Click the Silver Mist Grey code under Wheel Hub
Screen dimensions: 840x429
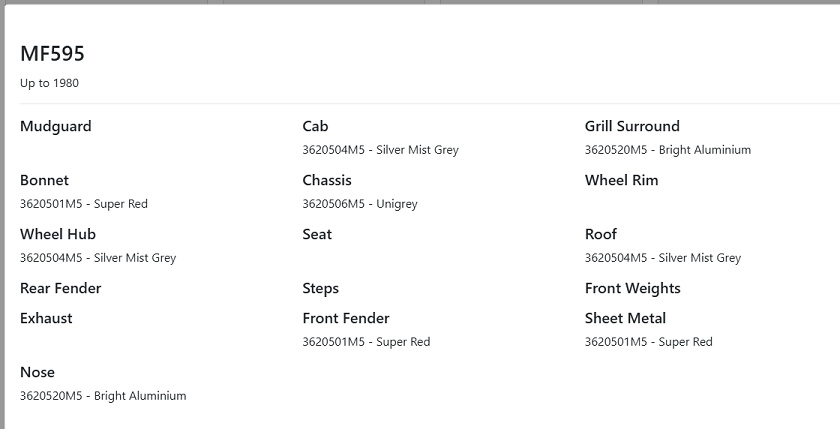[97, 258]
